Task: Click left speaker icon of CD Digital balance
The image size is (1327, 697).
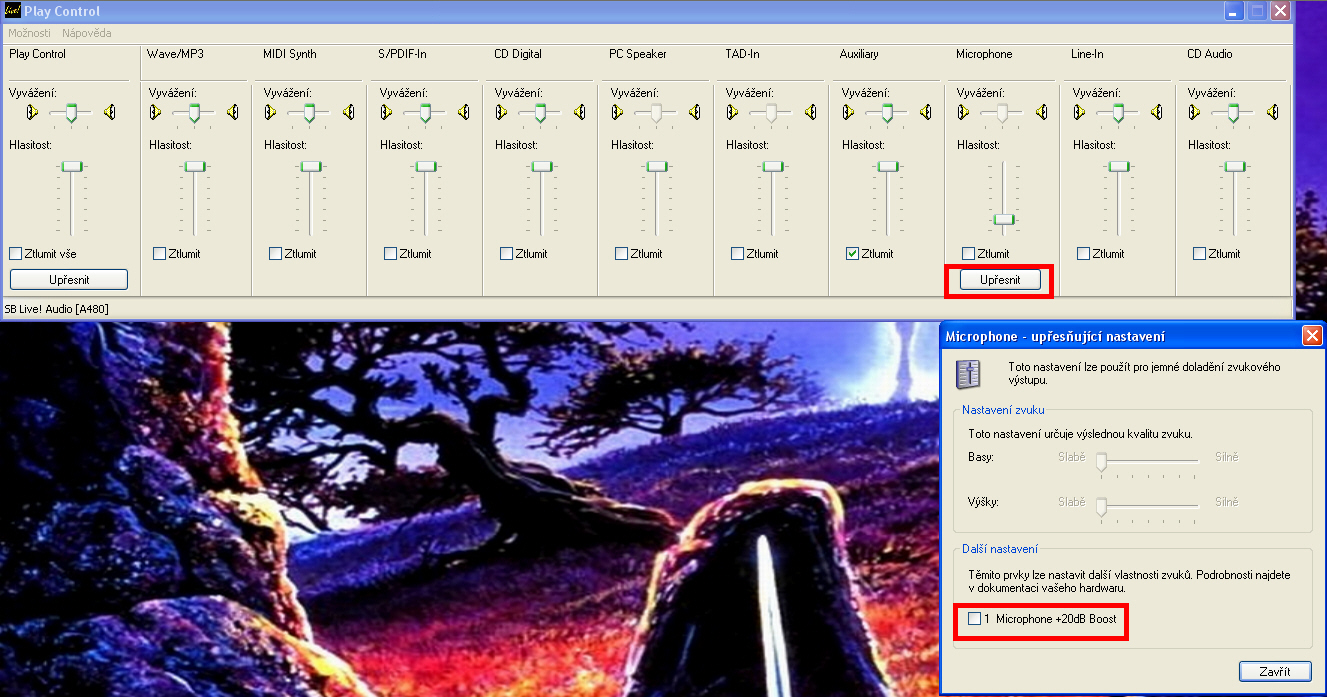Action: (x=504, y=112)
